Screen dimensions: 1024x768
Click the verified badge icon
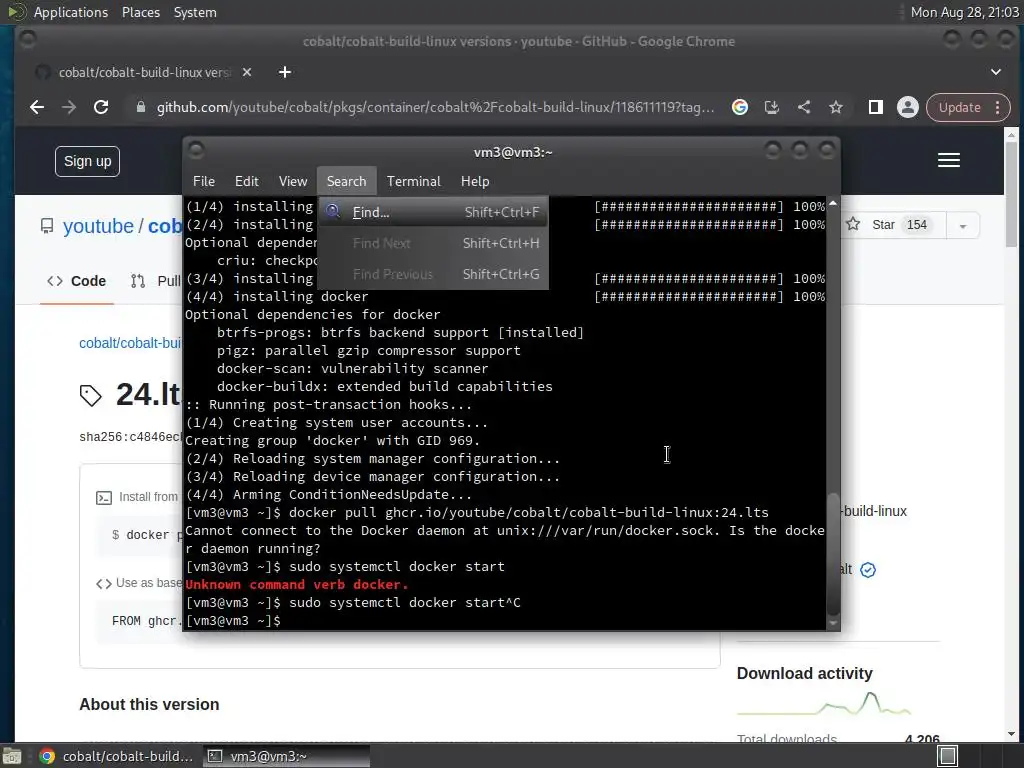pos(868,569)
